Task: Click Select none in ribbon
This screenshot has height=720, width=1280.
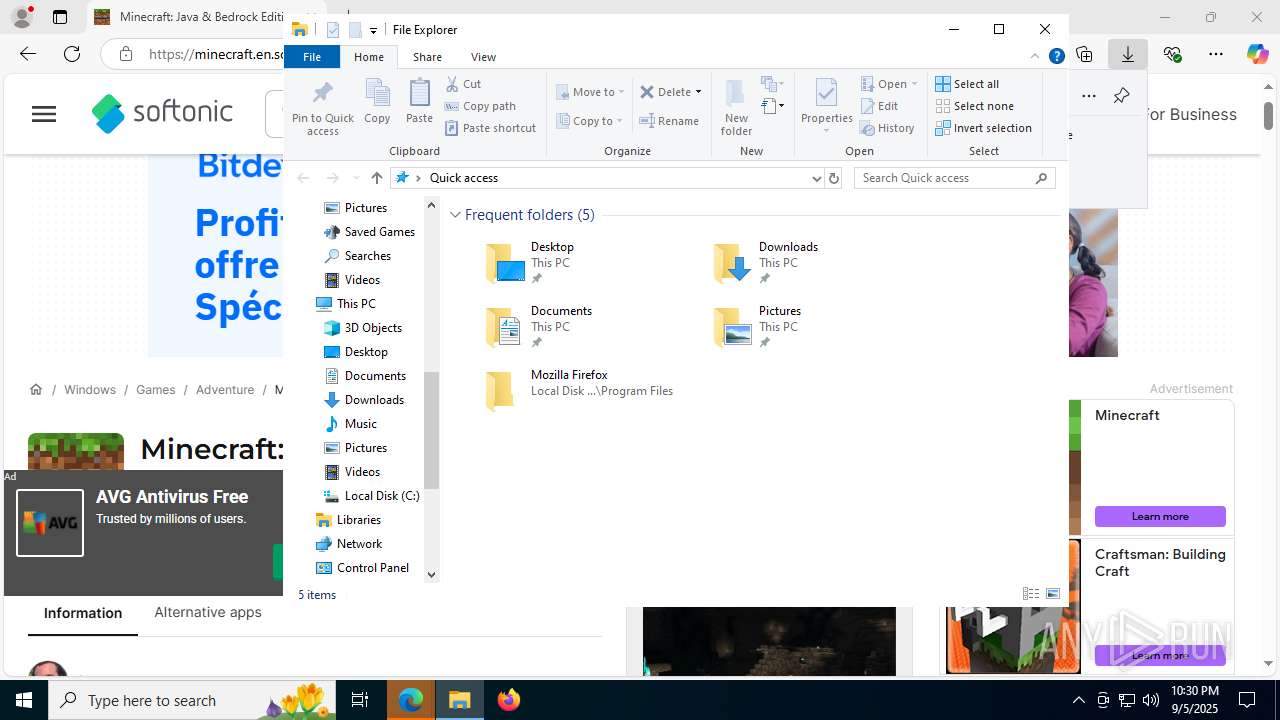Action: [974, 106]
